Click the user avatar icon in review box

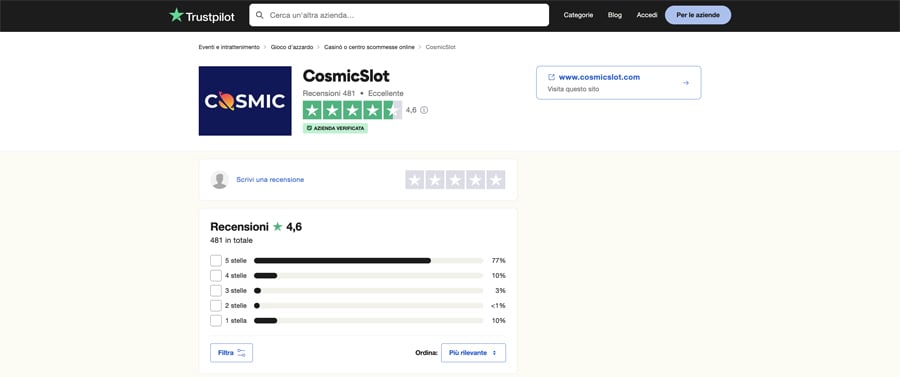point(219,180)
